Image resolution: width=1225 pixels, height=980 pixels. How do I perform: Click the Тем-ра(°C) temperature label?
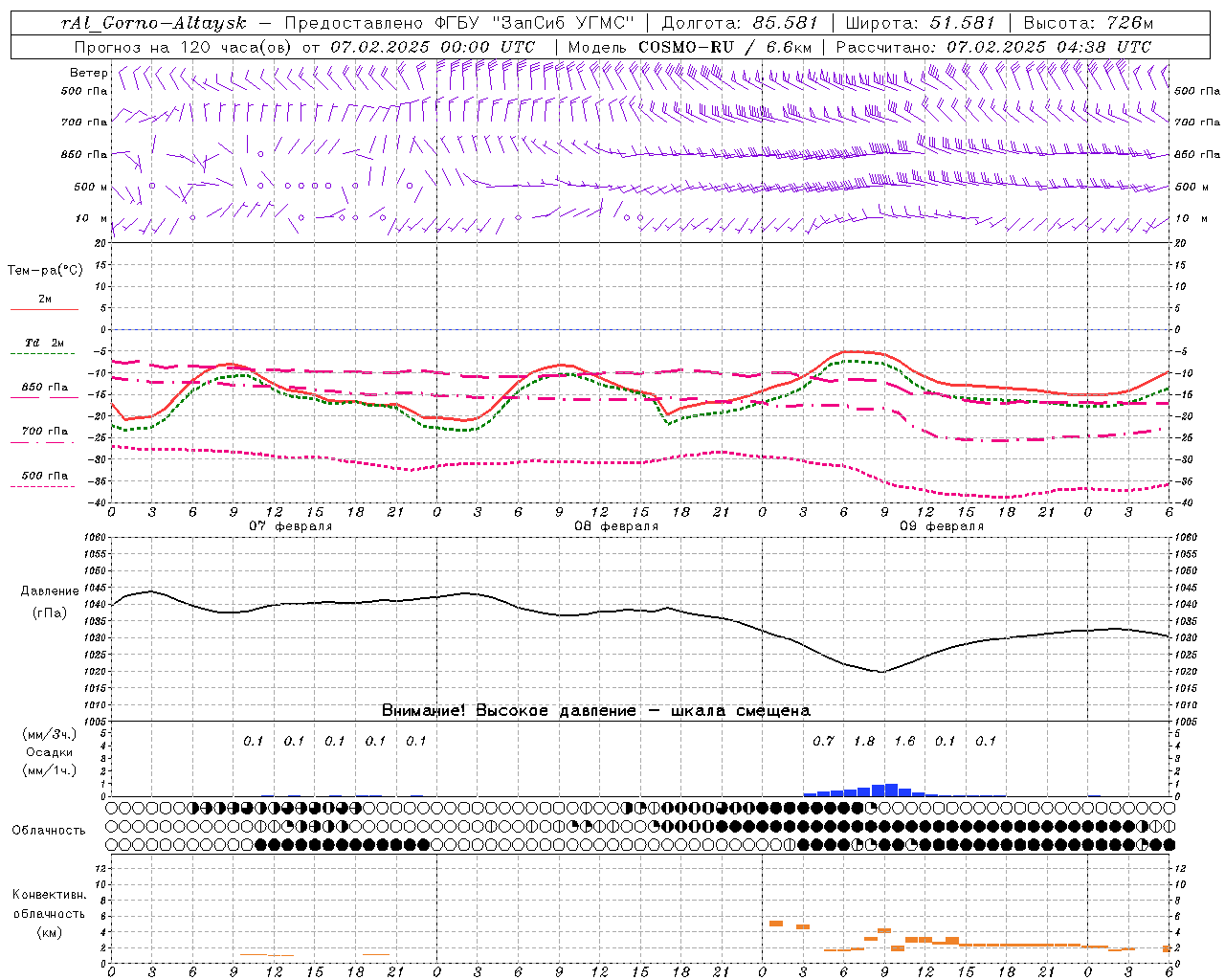pos(45,271)
